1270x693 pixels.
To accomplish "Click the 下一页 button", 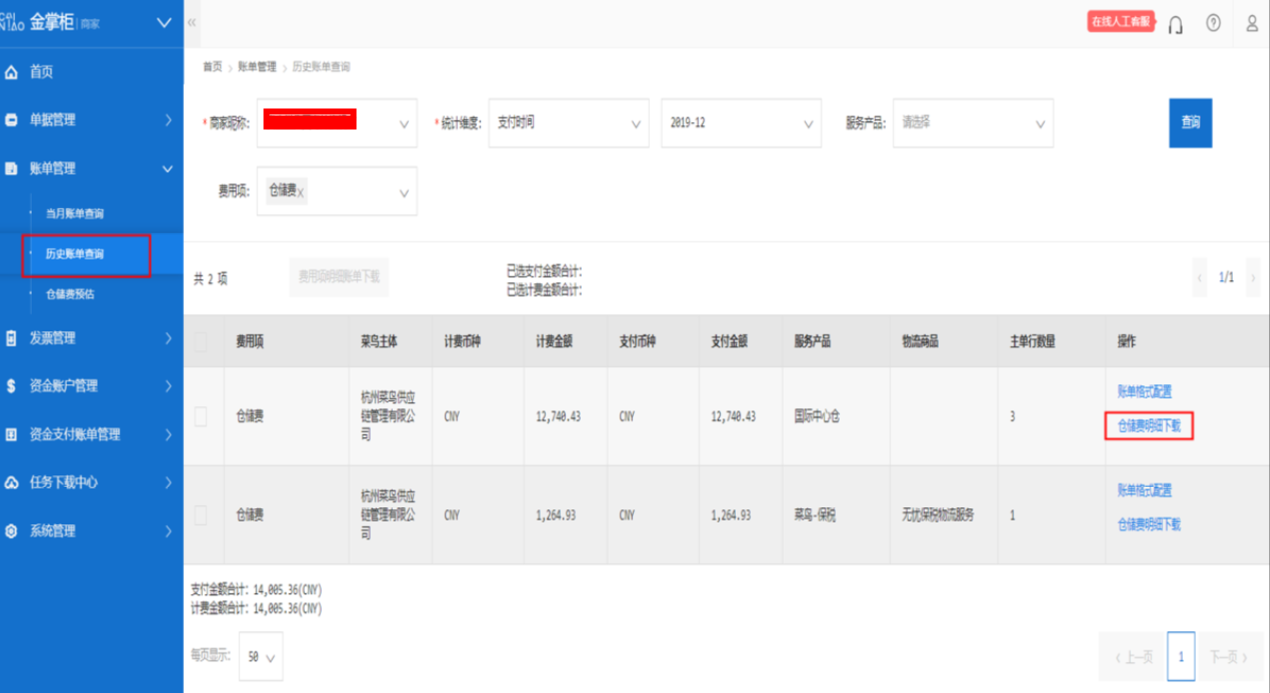I will pyautogui.click(x=1230, y=657).
